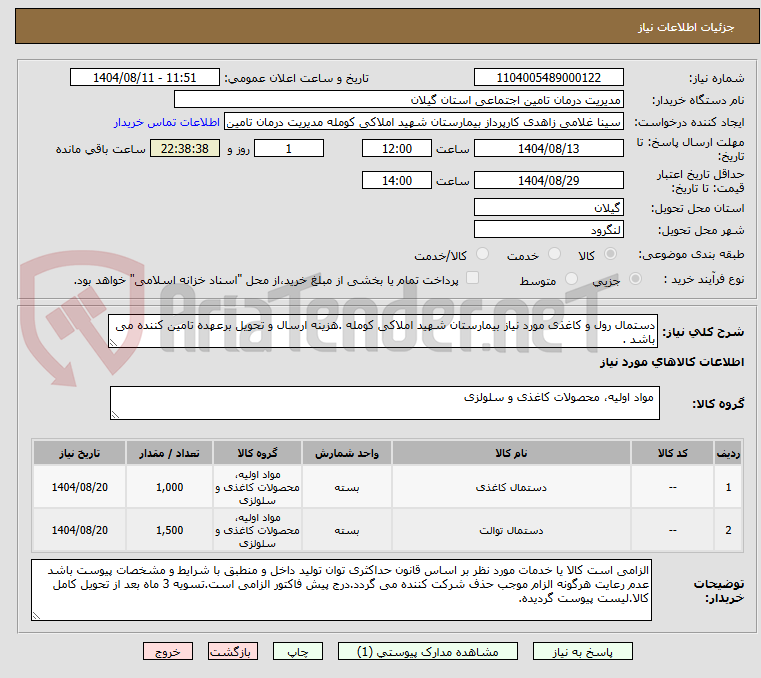Click the unit بسته in row 1
The image size is (761, 678).
click(x=347, y=487)
